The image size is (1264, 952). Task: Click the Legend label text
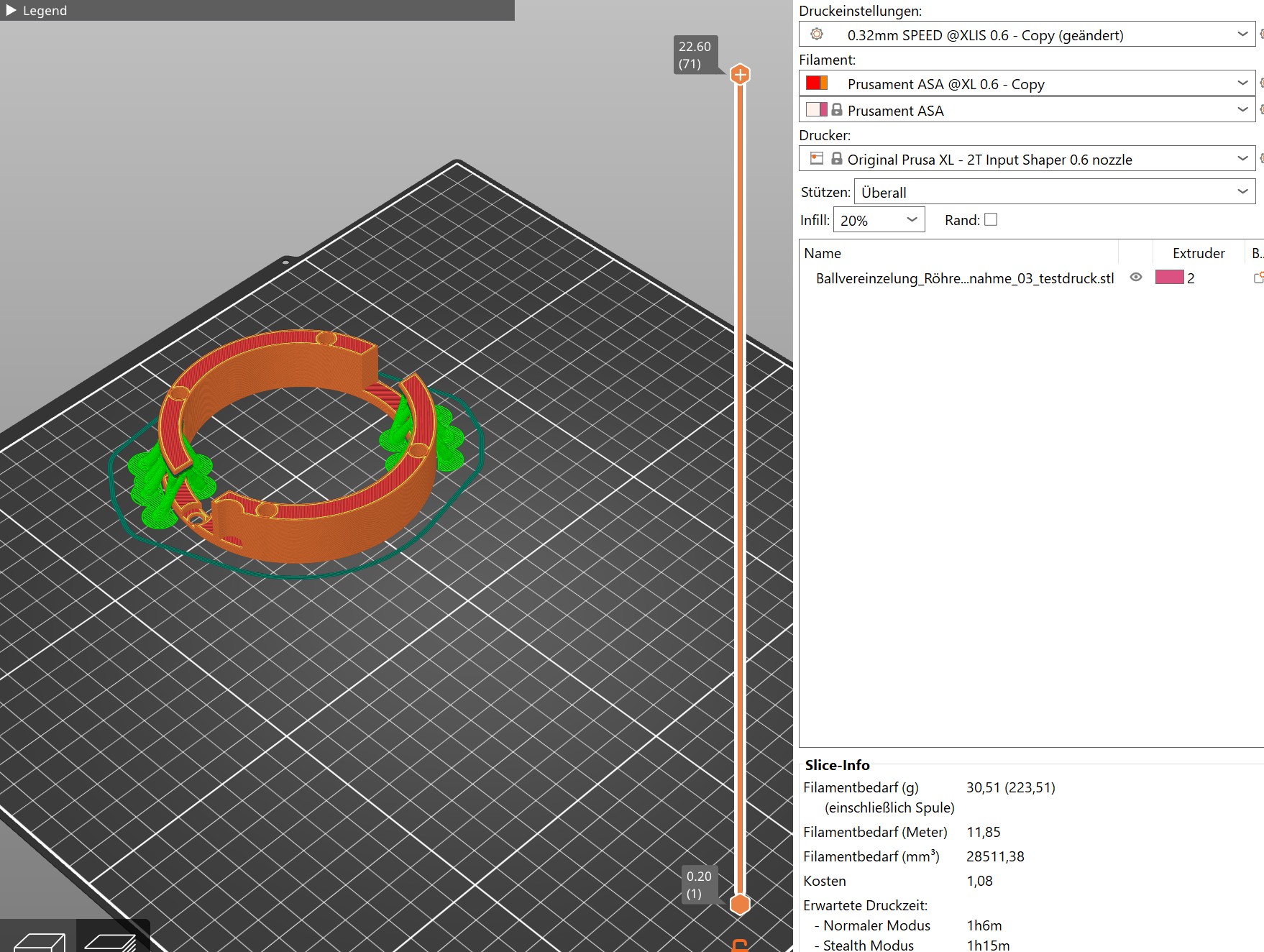click(45, 10)
